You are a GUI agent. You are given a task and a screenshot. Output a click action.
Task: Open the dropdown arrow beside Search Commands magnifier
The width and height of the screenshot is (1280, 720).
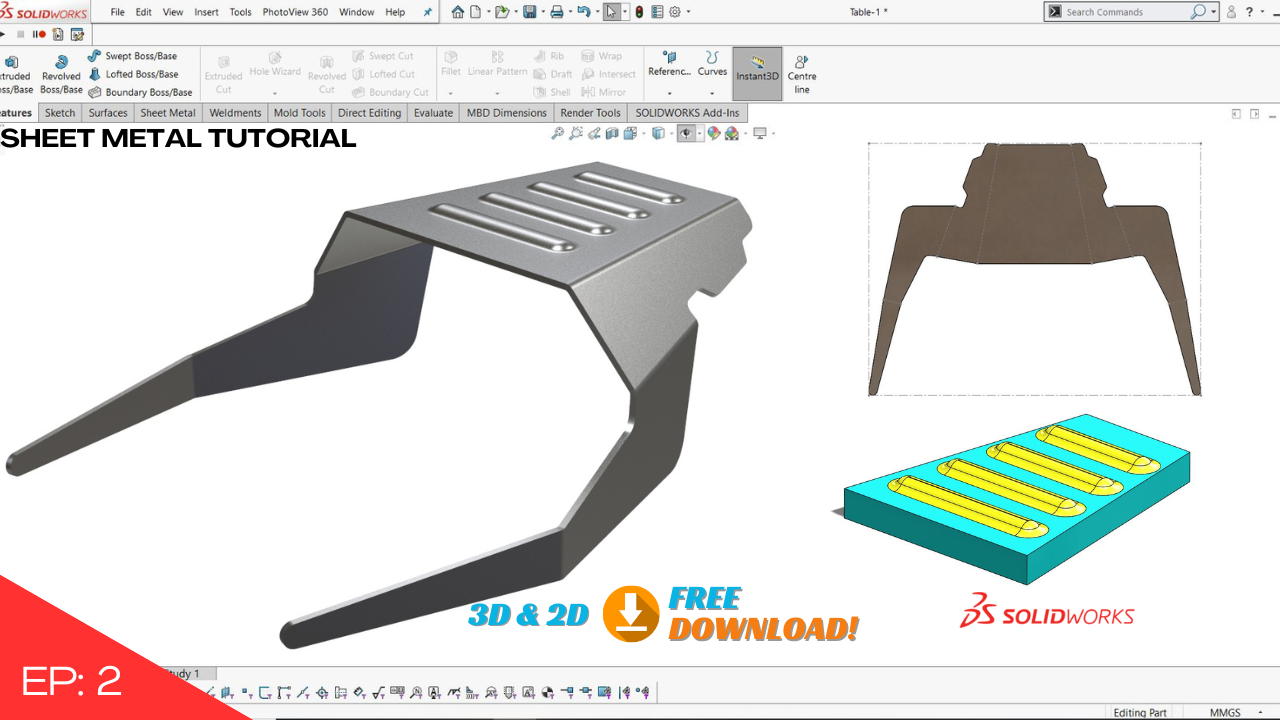(x=1214, y=12)
